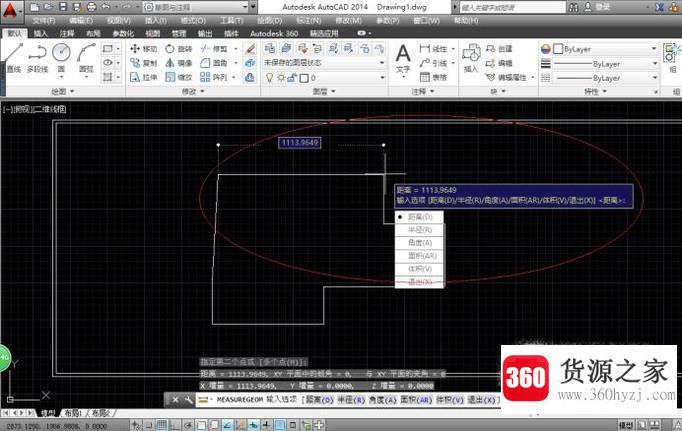Select the Scale (缩放) tool

pyautogui.click(x=179, y=77)
